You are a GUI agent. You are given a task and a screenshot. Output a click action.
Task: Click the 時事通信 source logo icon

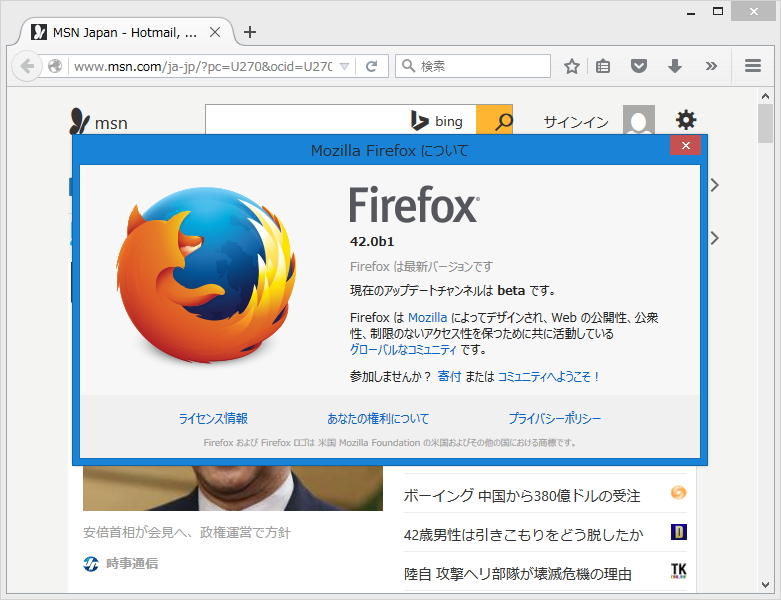[91, 564]
